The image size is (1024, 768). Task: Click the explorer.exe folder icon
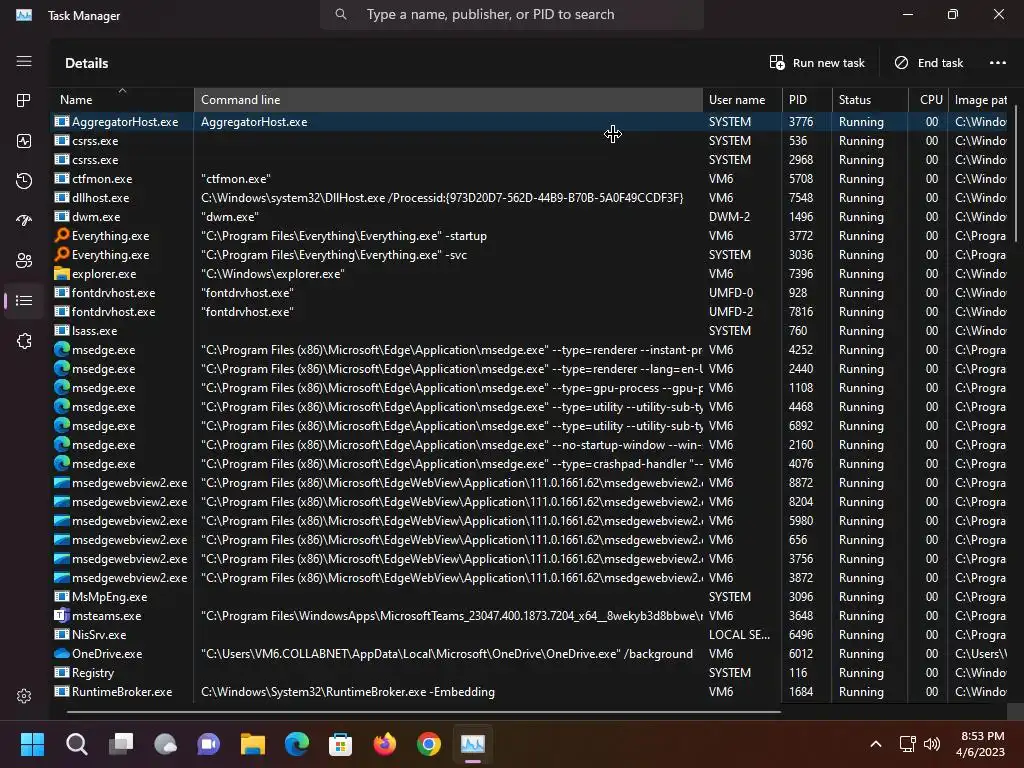point(62,273)
